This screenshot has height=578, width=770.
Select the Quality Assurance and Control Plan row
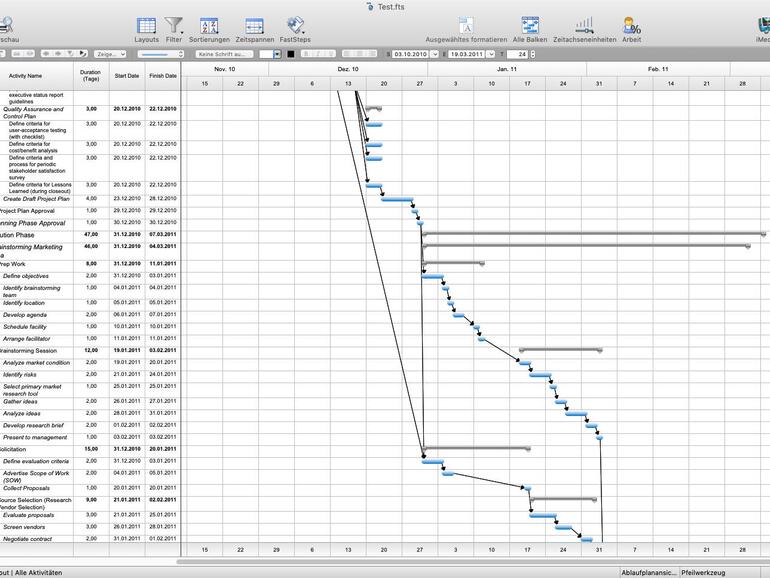33,112
